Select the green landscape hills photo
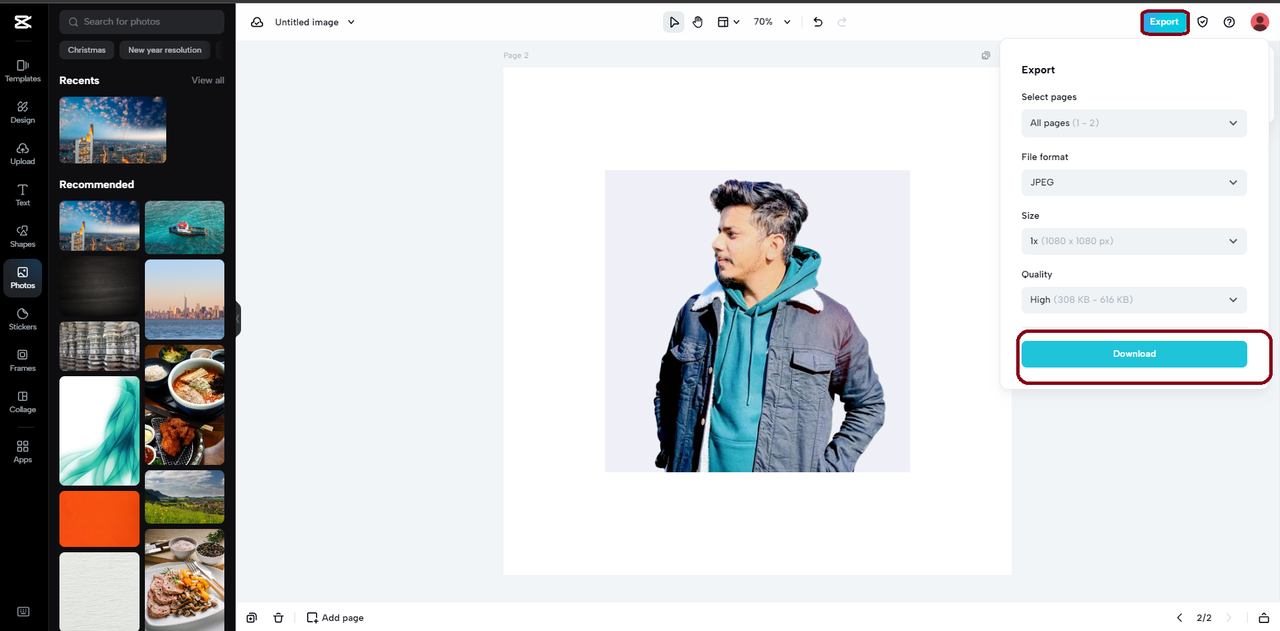1280x631 pixels. tap(185, 497)
